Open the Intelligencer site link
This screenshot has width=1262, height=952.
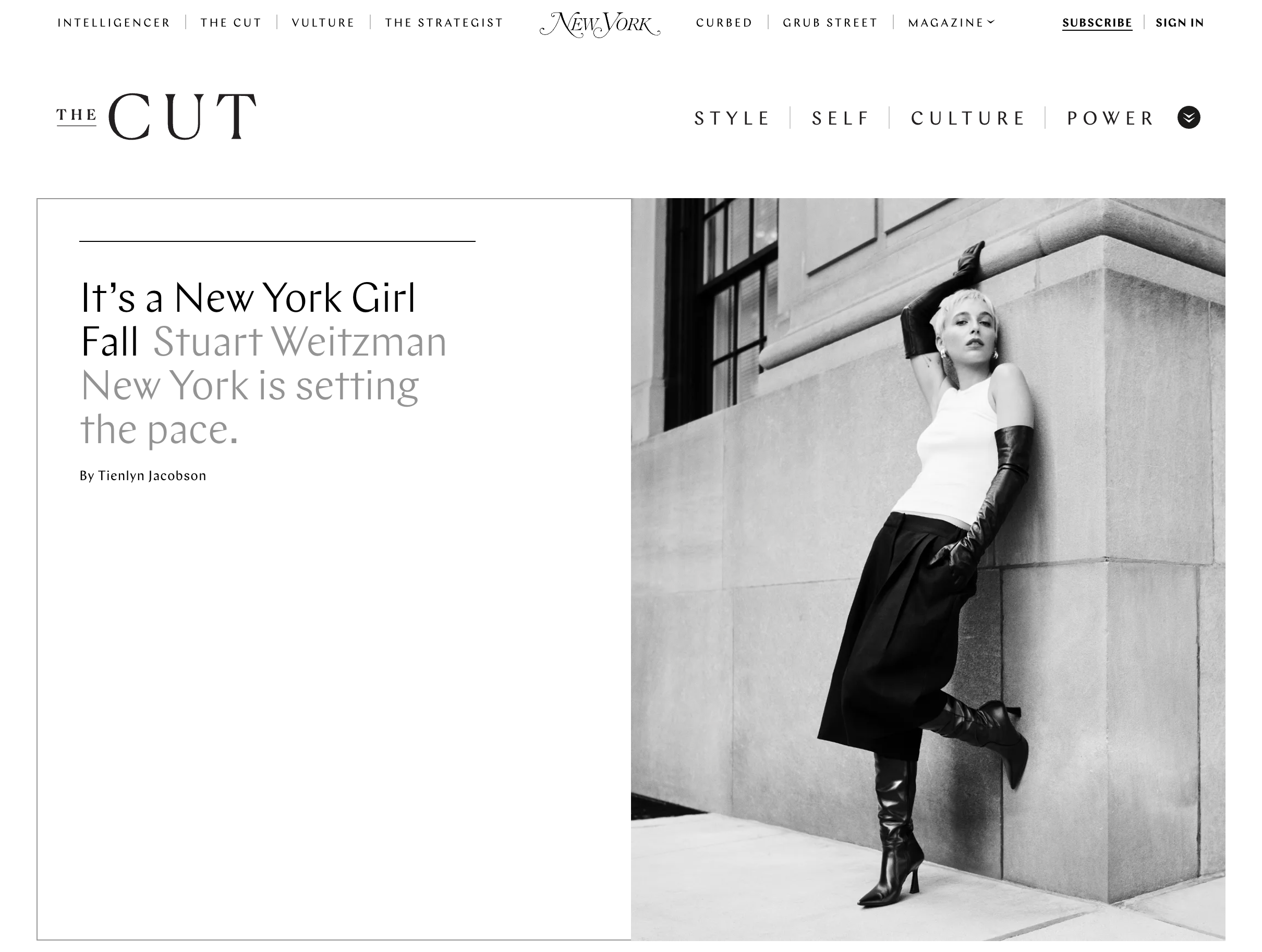point(114,23)
